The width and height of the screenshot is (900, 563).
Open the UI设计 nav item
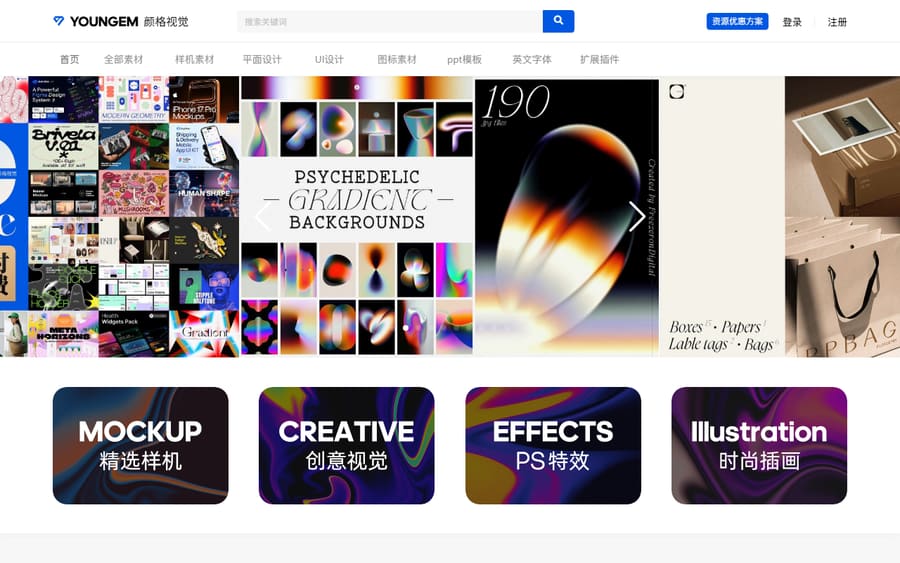[x=329, y=59]
